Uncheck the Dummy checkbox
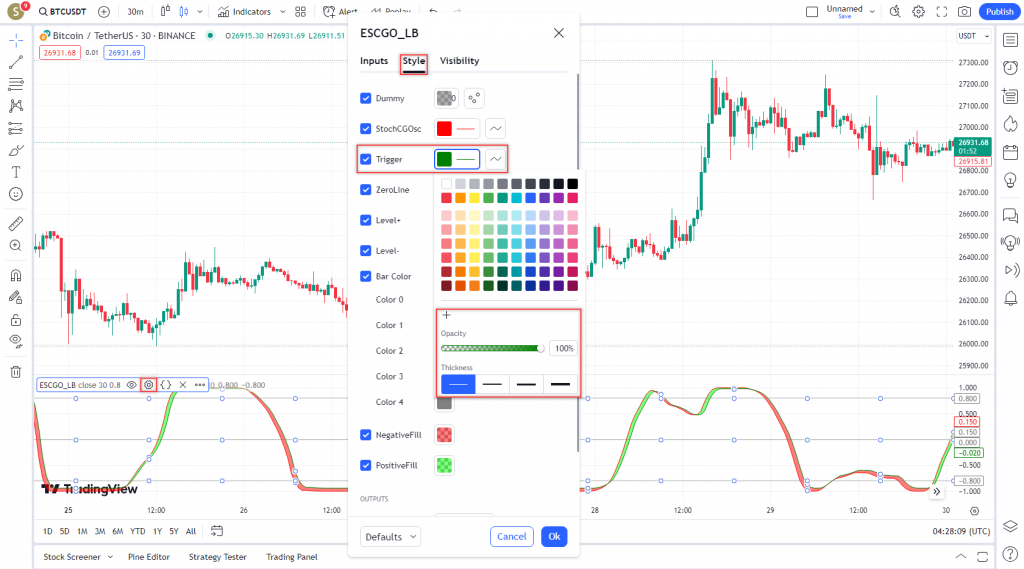 coord(366,98)
